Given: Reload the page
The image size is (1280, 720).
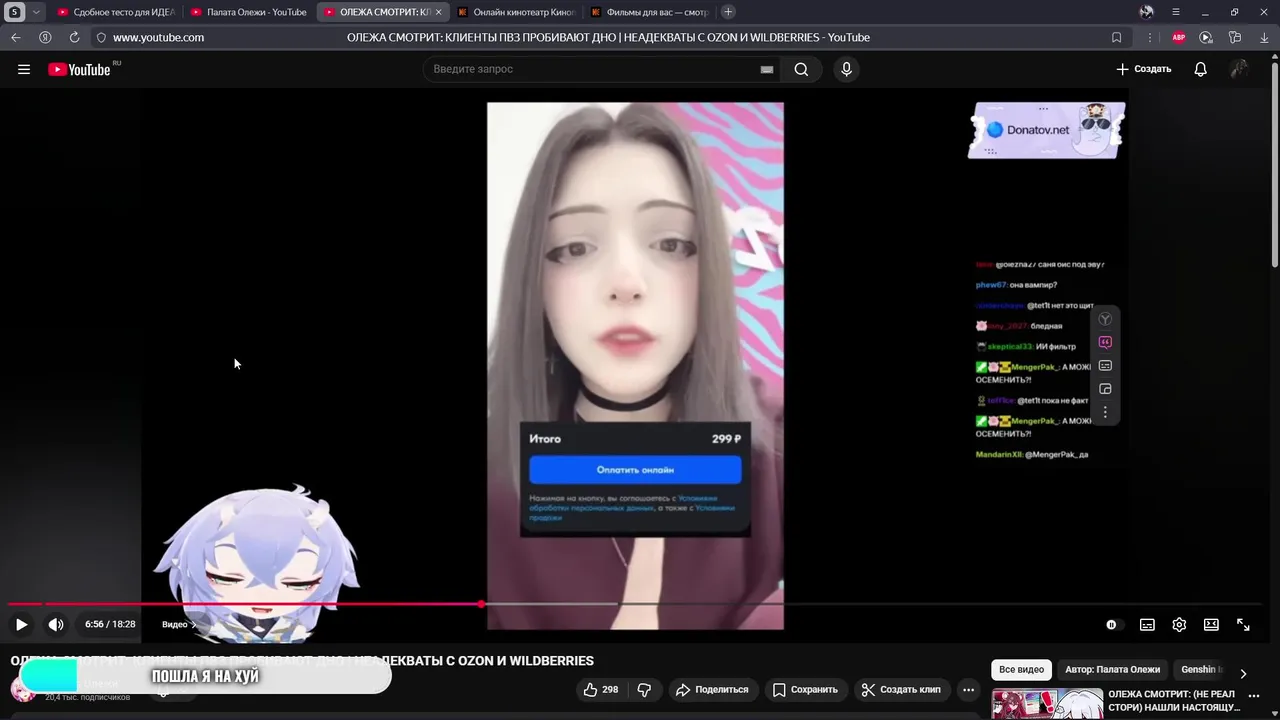Looking at the screenshot, I should 74,37.
